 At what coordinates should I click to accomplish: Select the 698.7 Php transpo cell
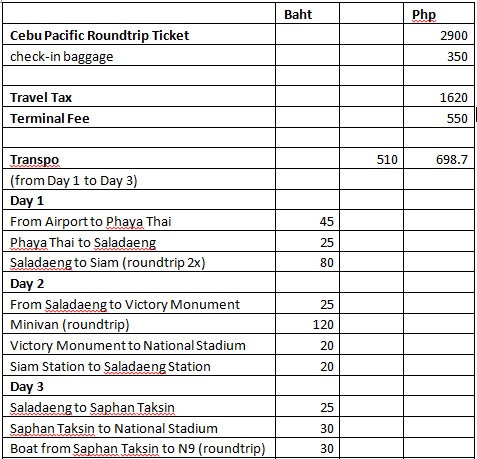point(439,158)
